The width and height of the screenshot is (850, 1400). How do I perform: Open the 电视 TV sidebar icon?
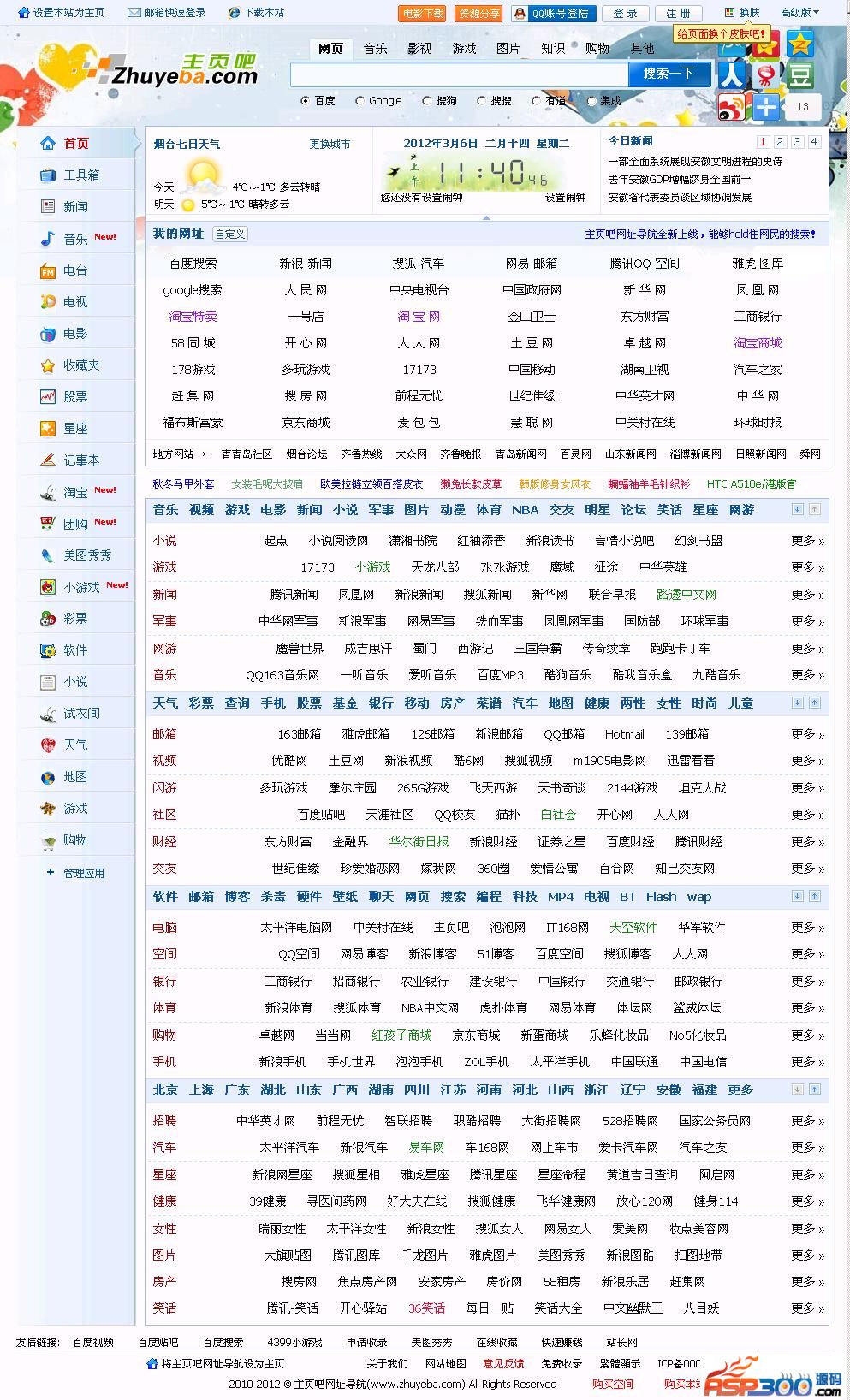(x=48, y=301)
